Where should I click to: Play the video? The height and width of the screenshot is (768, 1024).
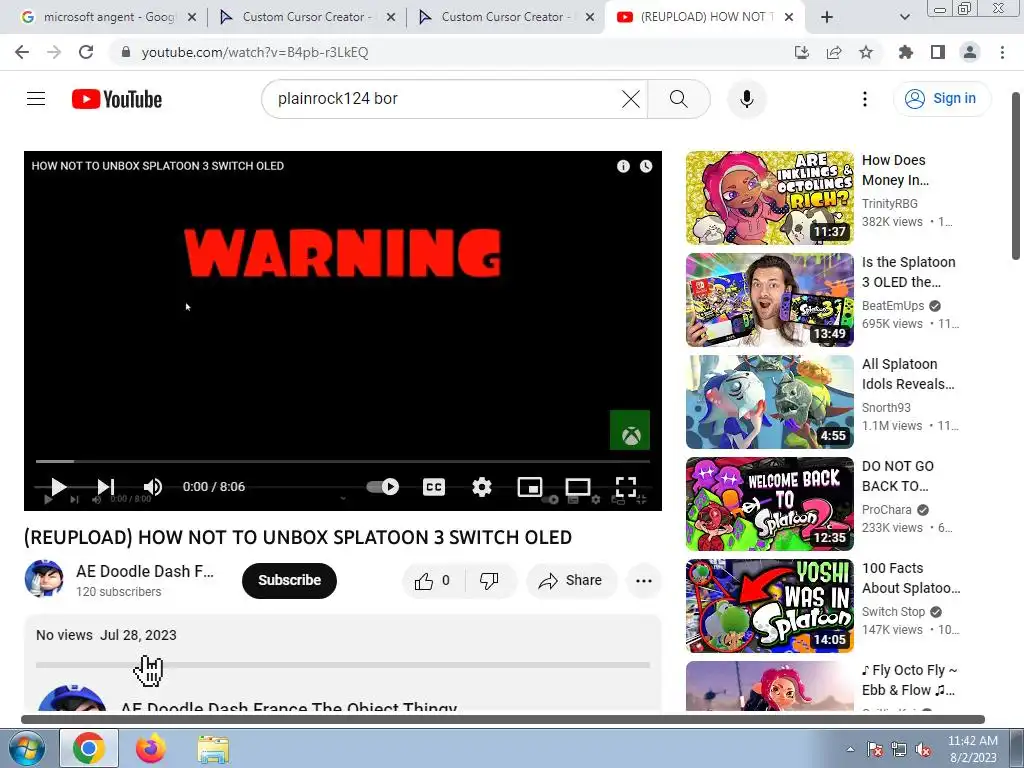click(58, 487)
